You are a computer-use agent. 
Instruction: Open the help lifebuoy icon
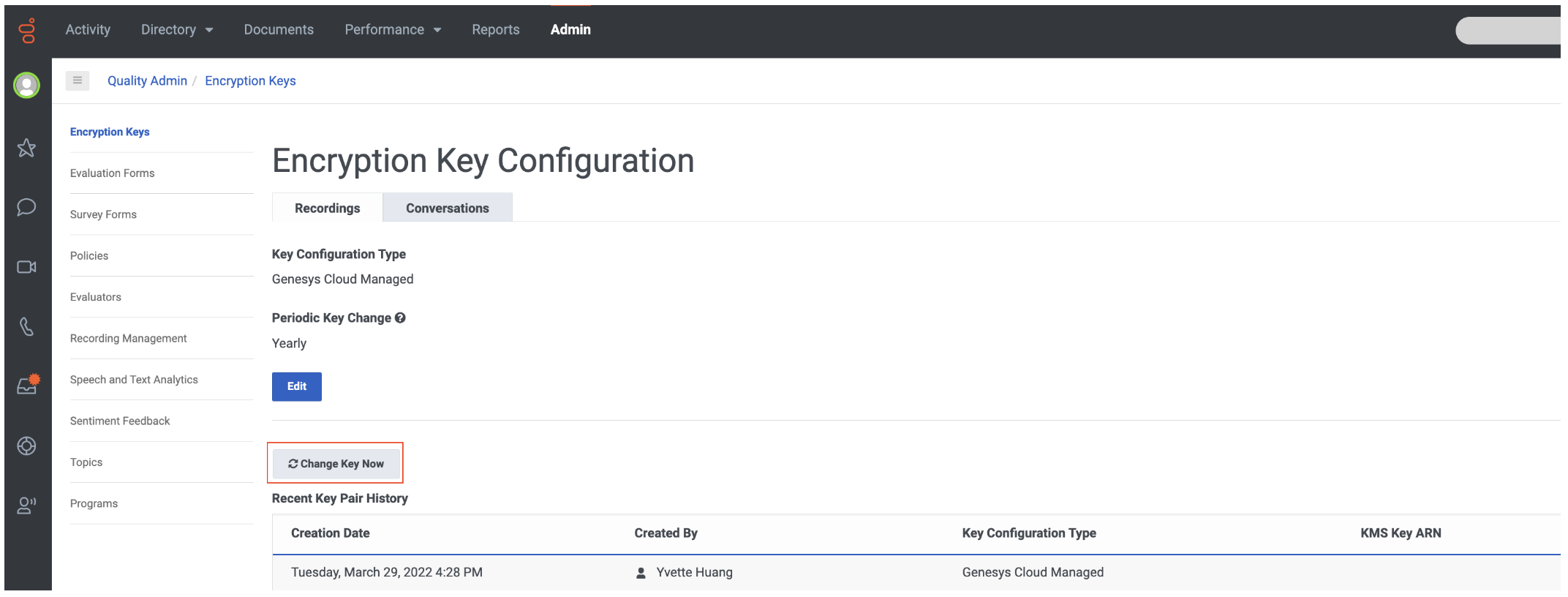pyautogui.click(x=27, y=446)
